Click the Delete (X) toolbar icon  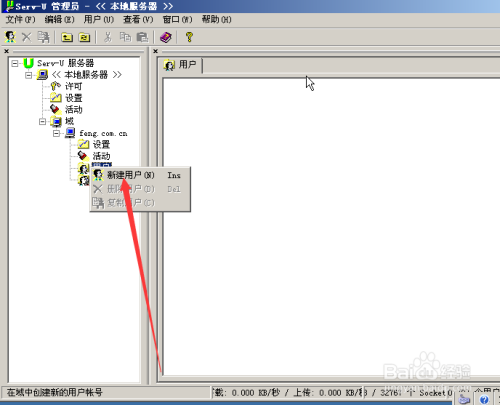(x=27, y=37)
